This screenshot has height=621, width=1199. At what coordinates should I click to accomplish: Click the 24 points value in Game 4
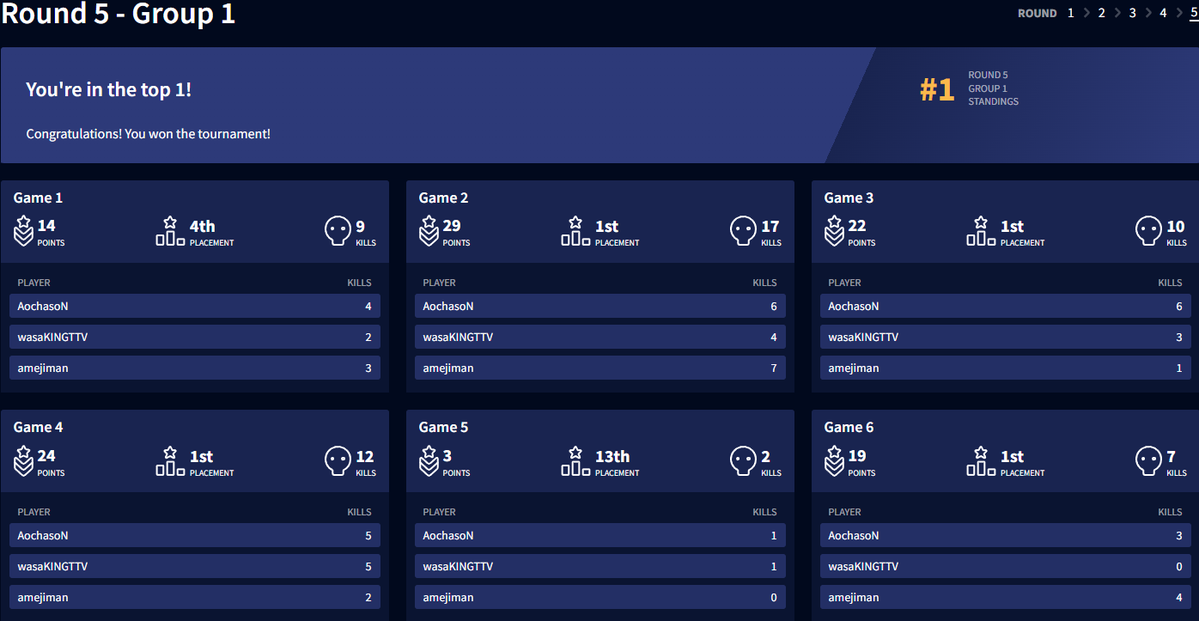click(46, 456)
